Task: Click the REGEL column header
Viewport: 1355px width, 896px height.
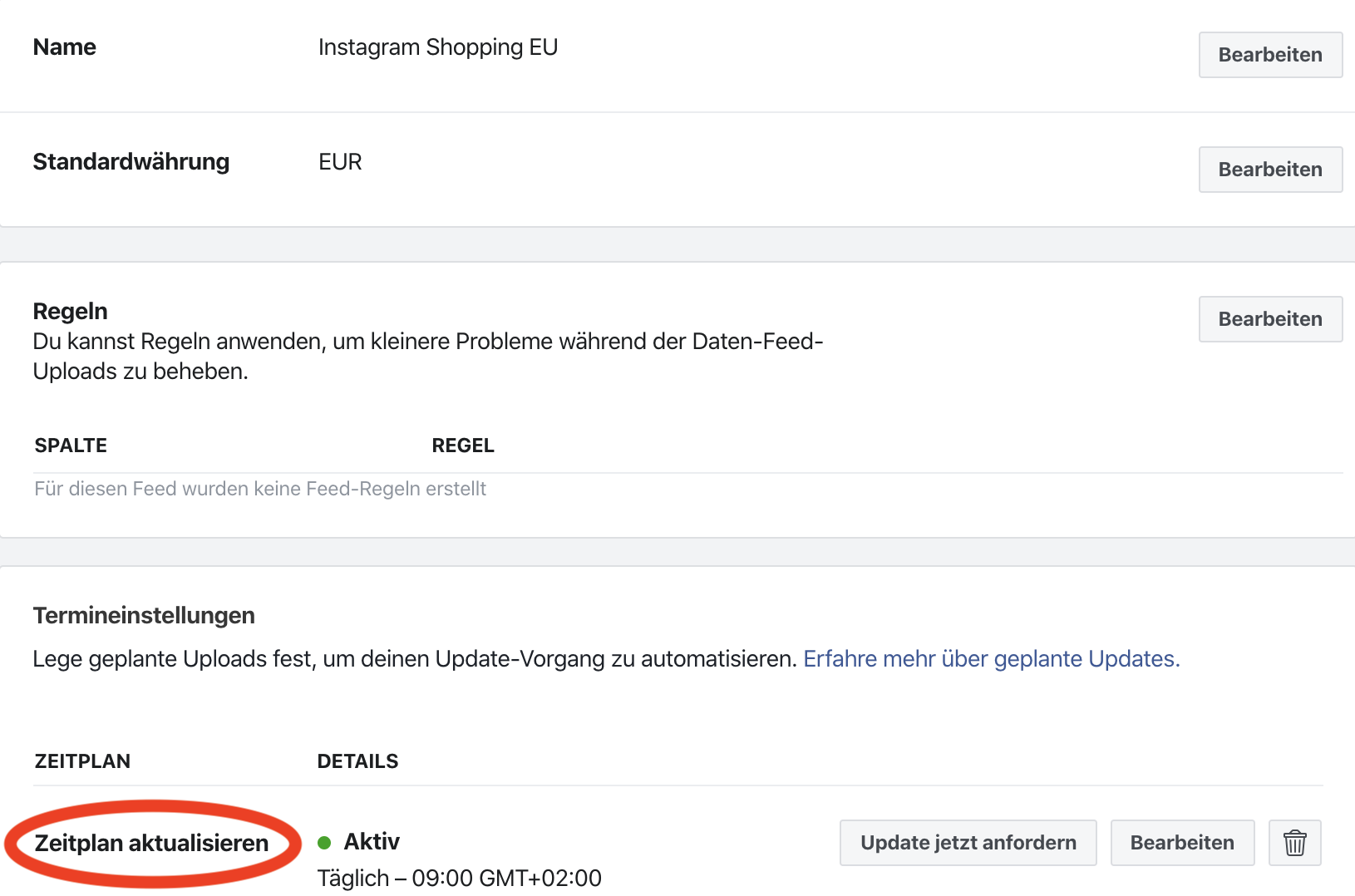Action: click(463, 446)
